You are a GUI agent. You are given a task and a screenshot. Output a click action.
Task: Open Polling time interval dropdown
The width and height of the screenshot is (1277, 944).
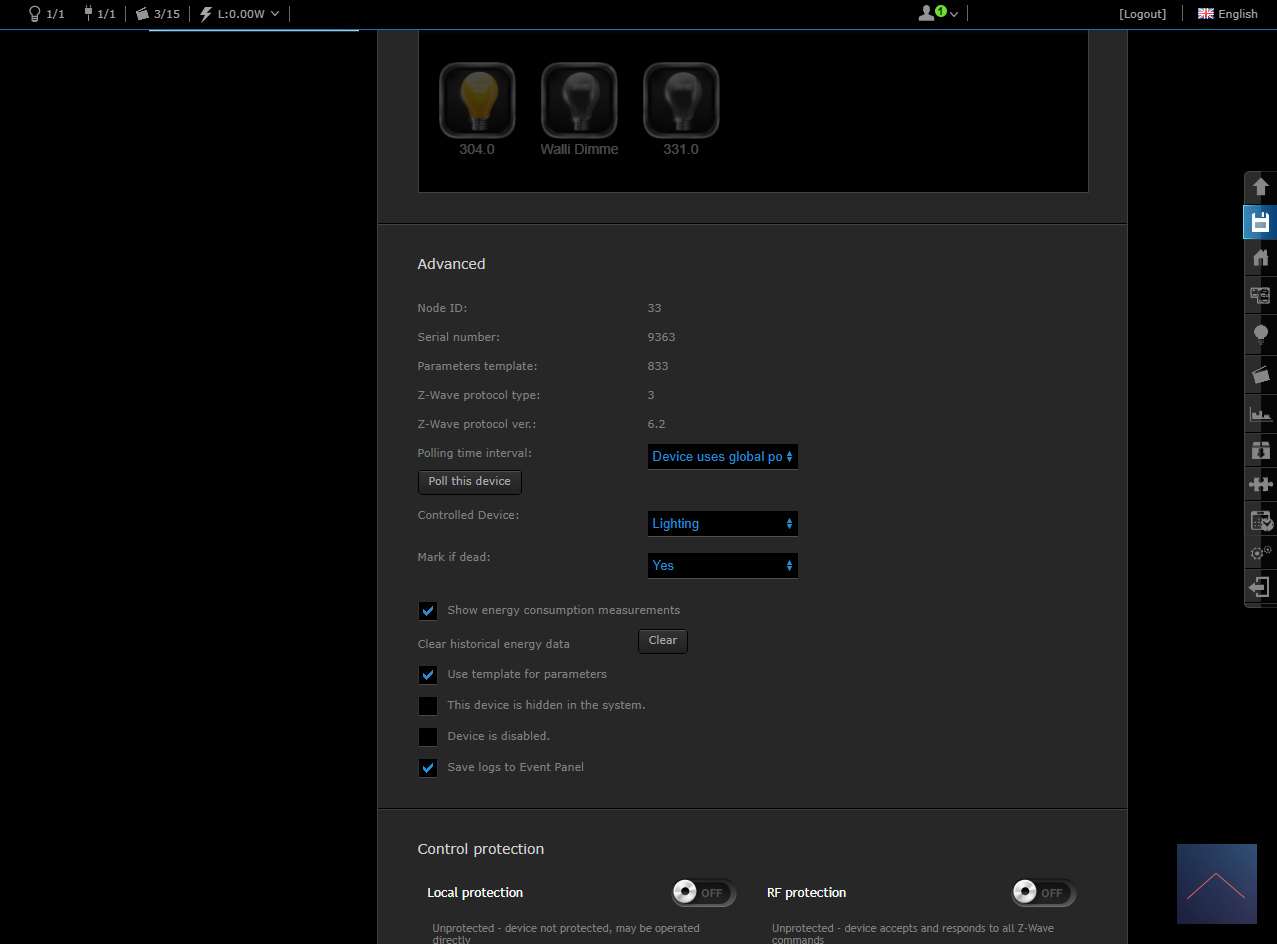coord(722,457)
